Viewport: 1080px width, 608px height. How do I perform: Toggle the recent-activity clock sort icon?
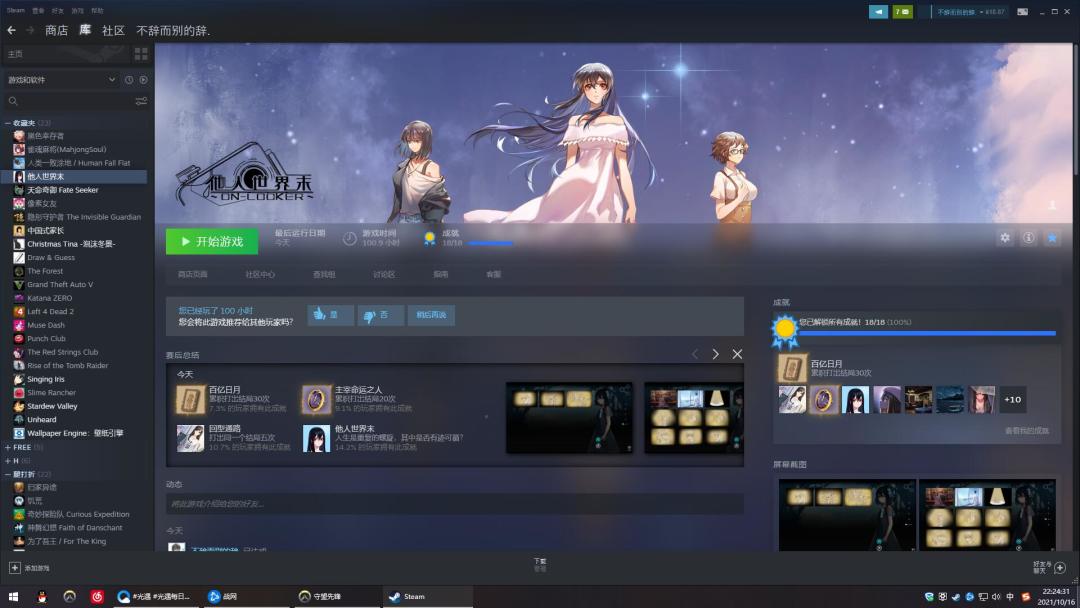click(129, 80)
